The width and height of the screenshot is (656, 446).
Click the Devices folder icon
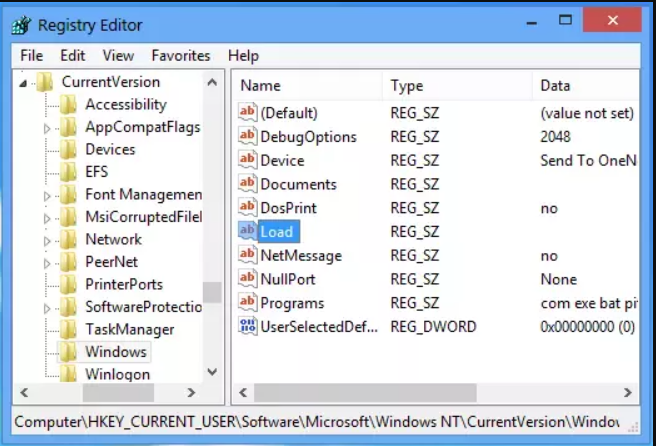tap(68, 150)
